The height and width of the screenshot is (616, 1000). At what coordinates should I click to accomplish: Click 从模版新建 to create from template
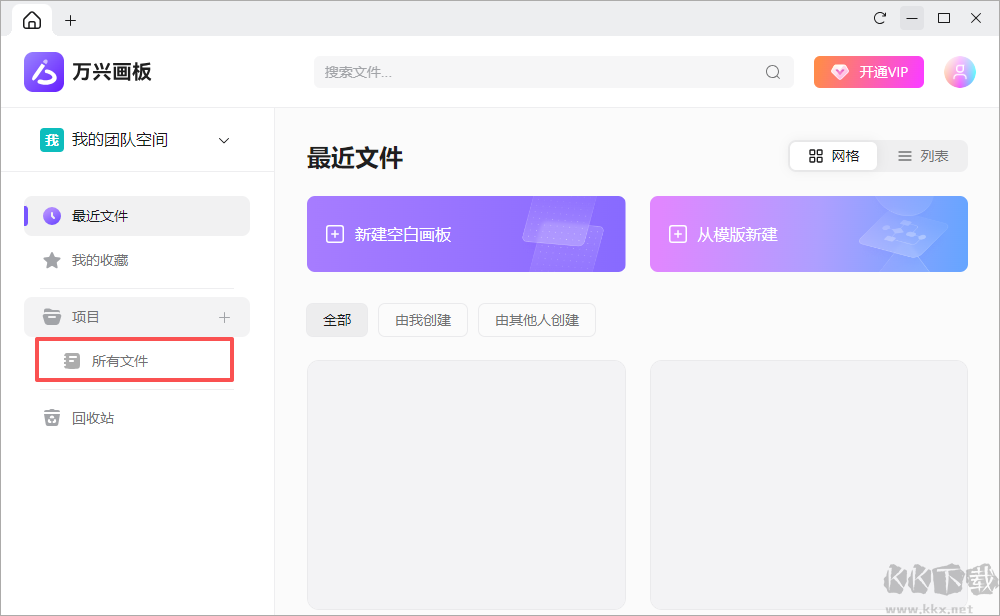click(x=808, y=233)
